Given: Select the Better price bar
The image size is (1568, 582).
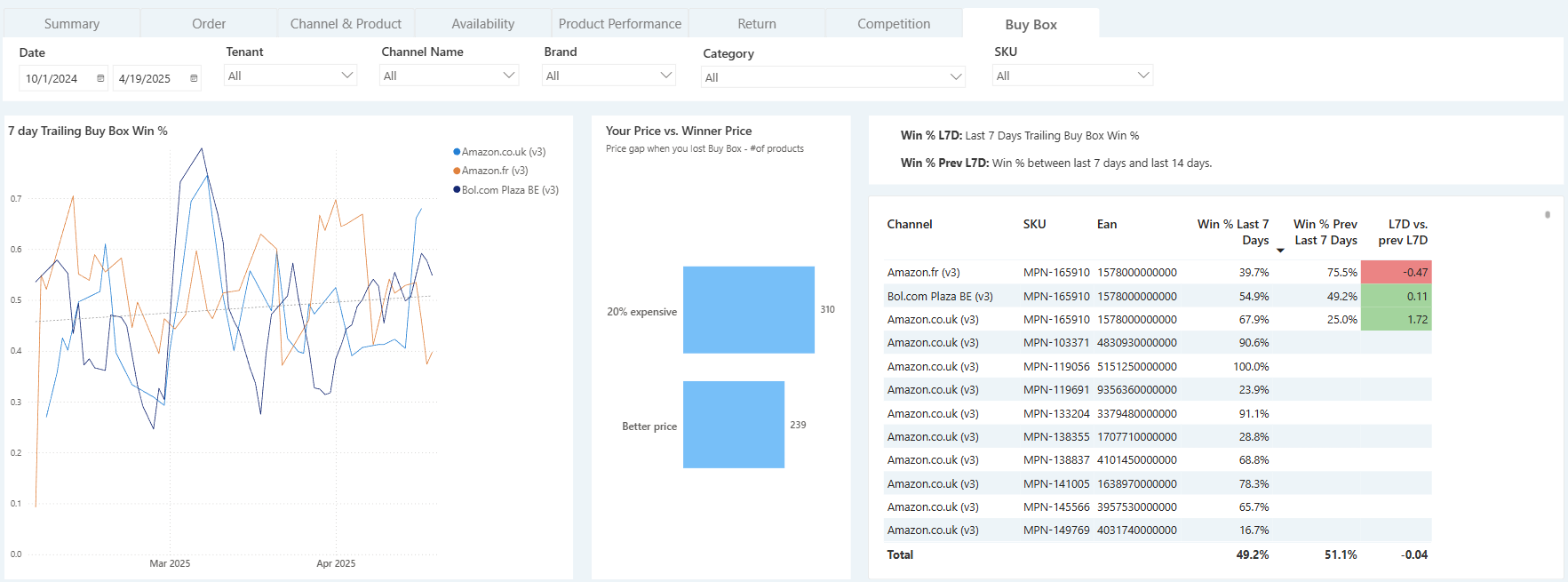Looking at the screenshot, I should [x=734, y=425].
